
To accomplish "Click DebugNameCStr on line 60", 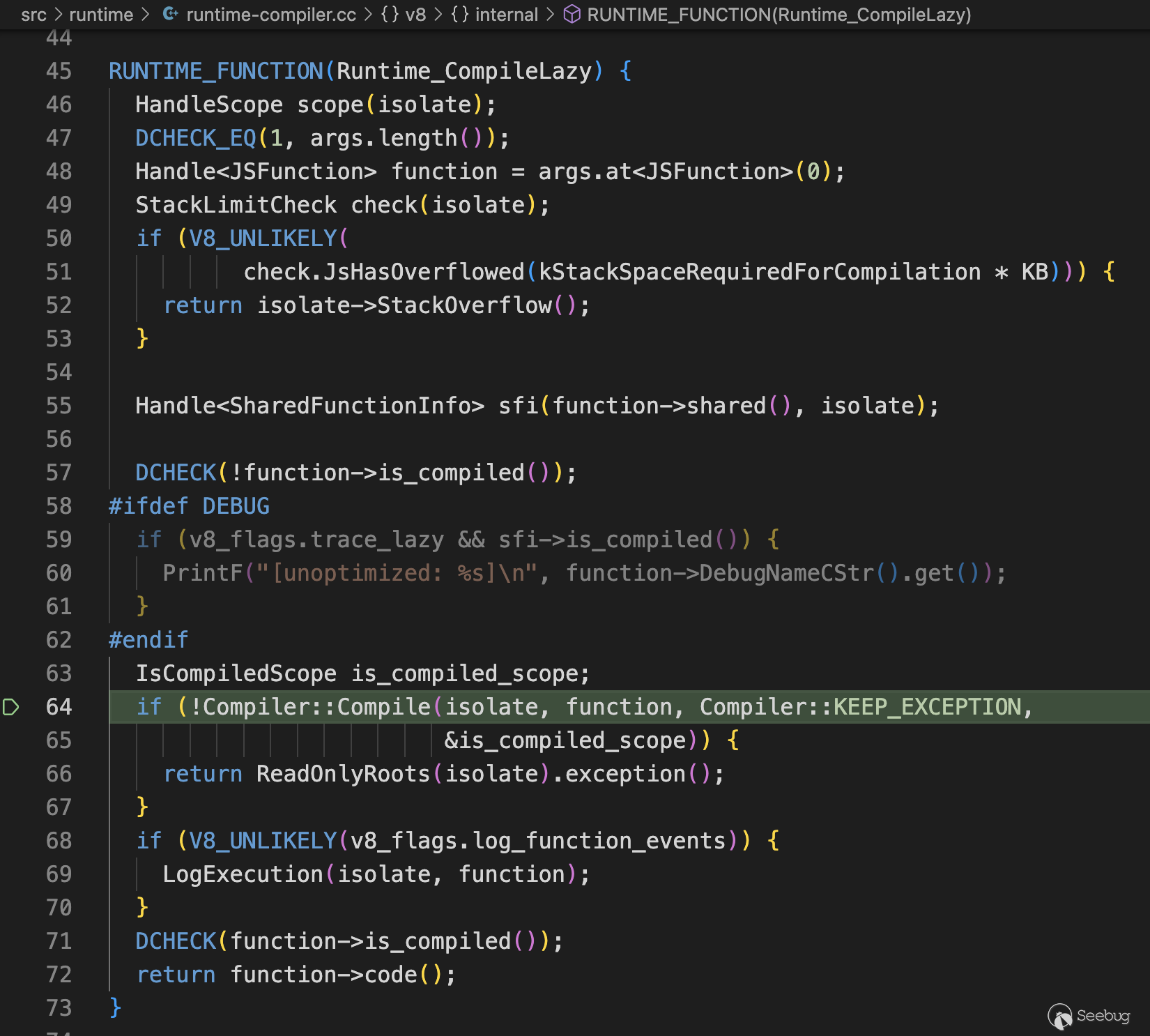I will point(786,573).
